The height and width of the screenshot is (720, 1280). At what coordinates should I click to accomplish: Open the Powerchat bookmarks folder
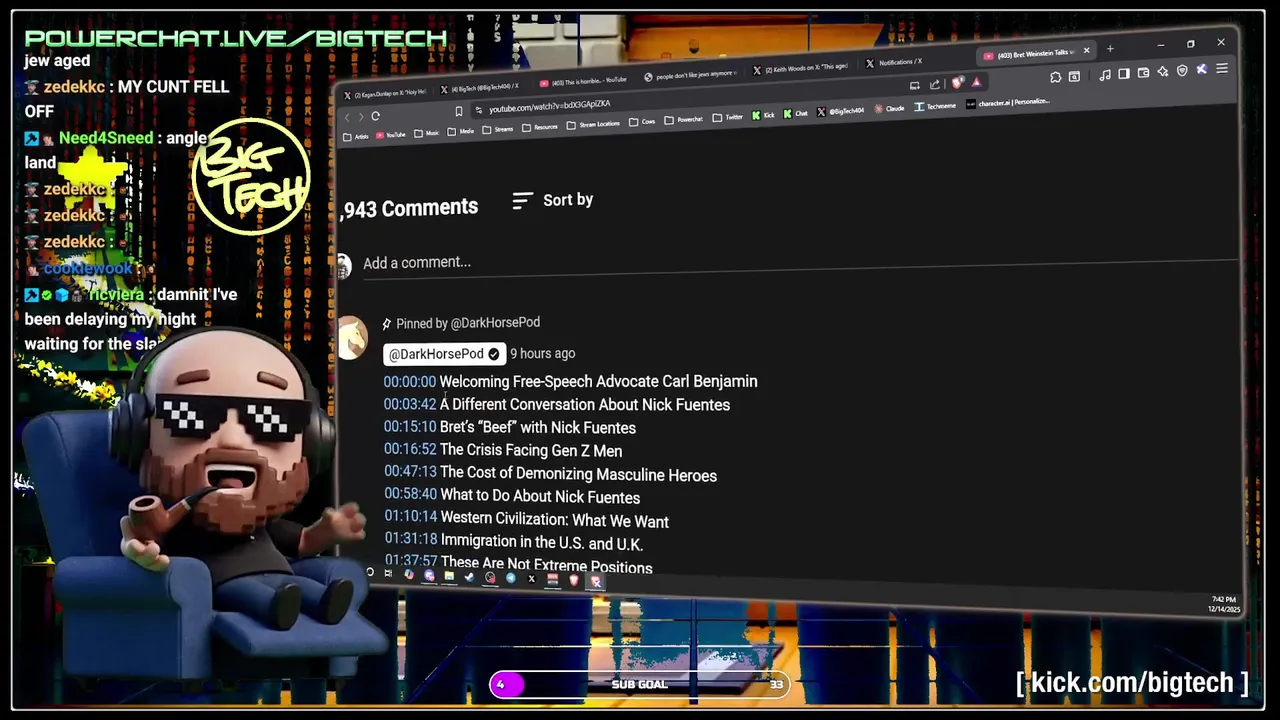pyautogui.click(x=683, y=120)
